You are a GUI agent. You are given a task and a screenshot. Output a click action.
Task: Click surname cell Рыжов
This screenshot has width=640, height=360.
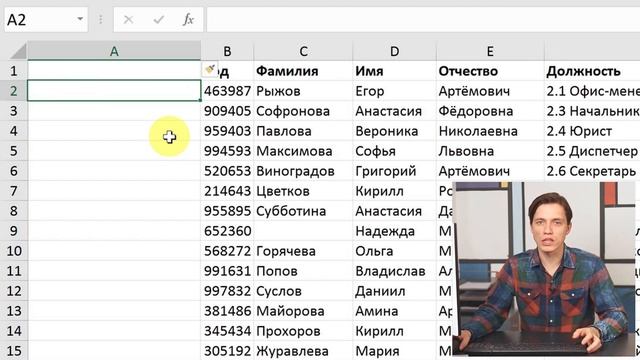[303, 91]
